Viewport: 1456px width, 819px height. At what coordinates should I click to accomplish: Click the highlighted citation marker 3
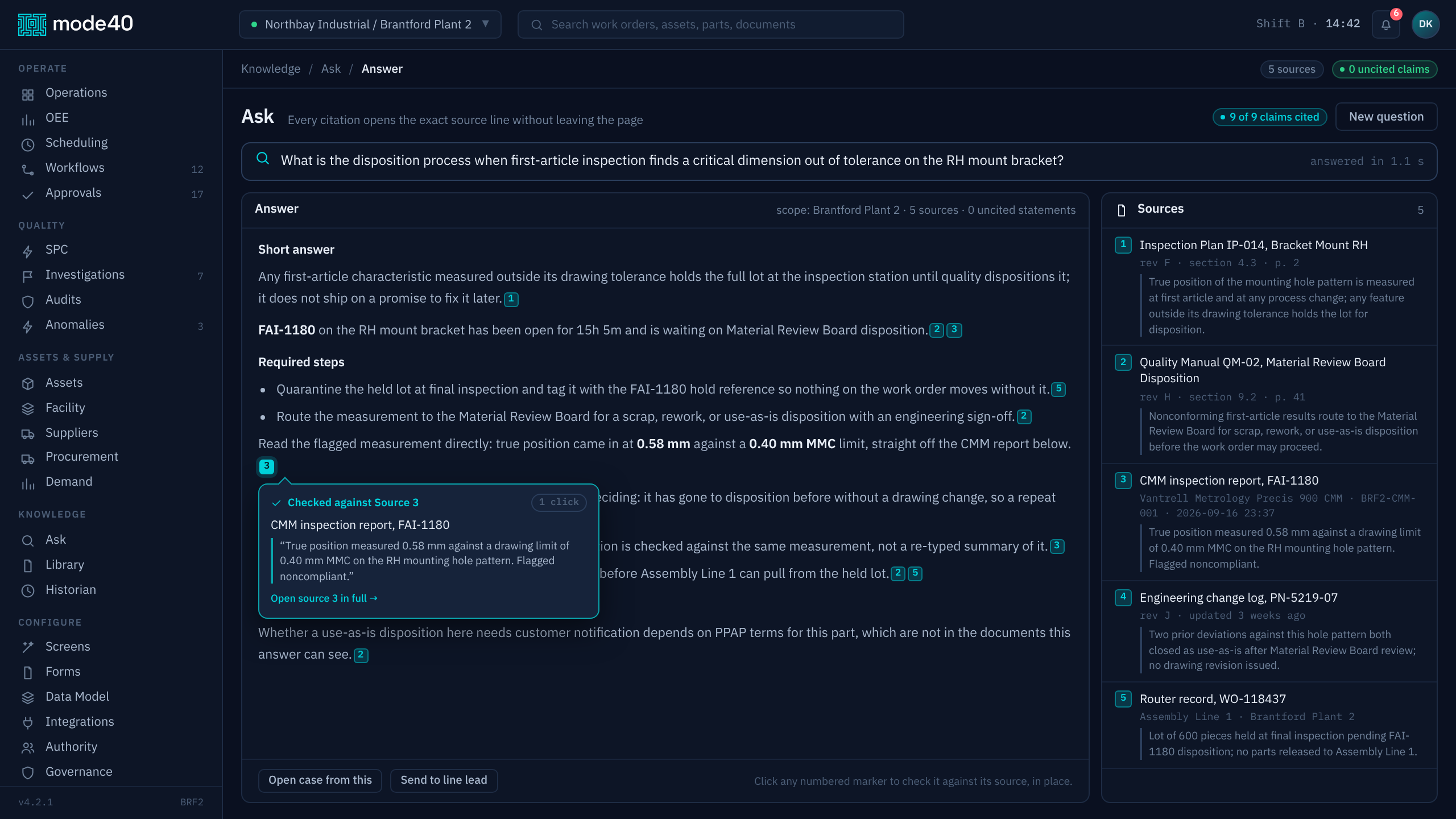[267, 466]
